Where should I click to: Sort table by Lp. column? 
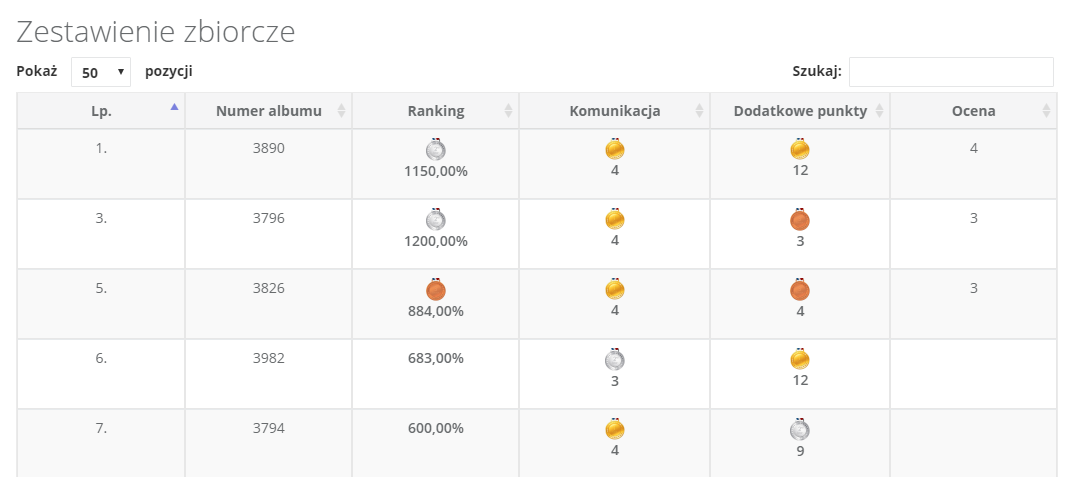[101, 111]
